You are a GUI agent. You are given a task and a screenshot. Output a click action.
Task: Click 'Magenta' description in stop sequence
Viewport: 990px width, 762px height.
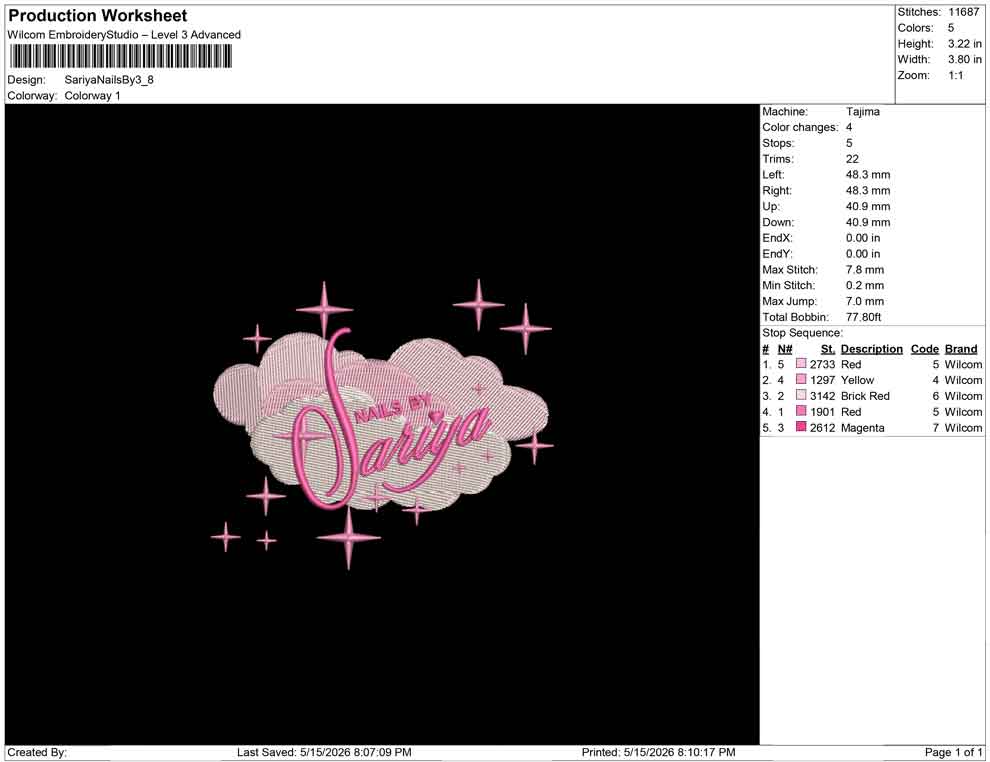pyautogui.click(x=862, y=427)
